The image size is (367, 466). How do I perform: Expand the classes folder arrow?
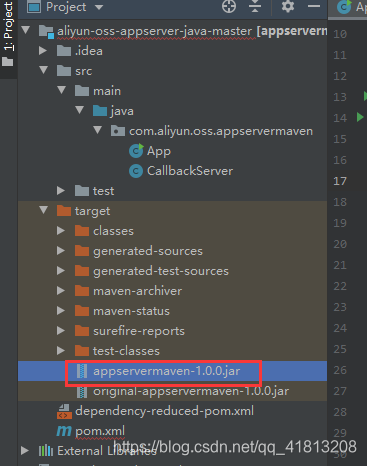pyautogui.click(x=61, y=231)
